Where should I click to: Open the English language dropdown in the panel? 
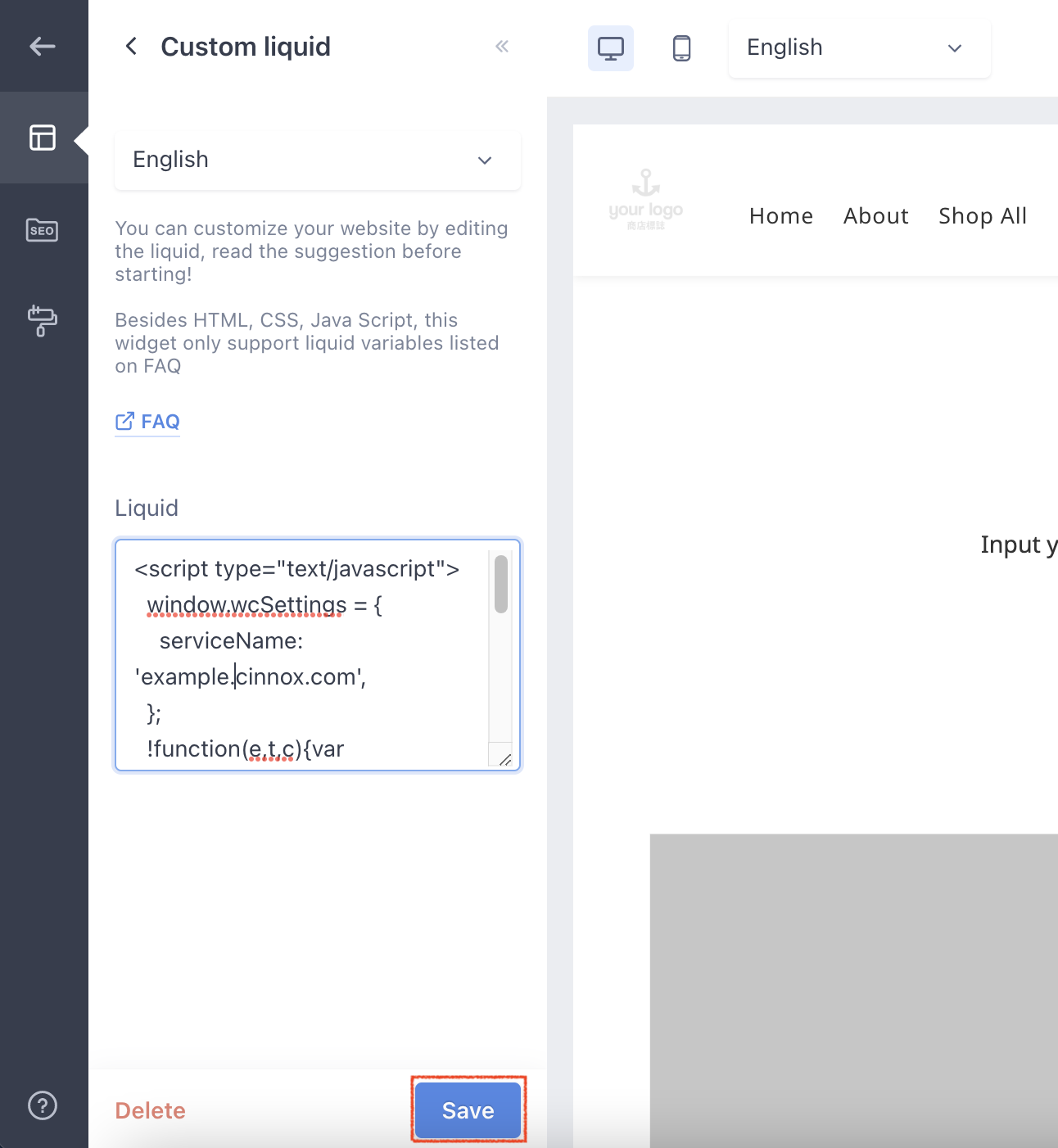click(x=318, y=160)
